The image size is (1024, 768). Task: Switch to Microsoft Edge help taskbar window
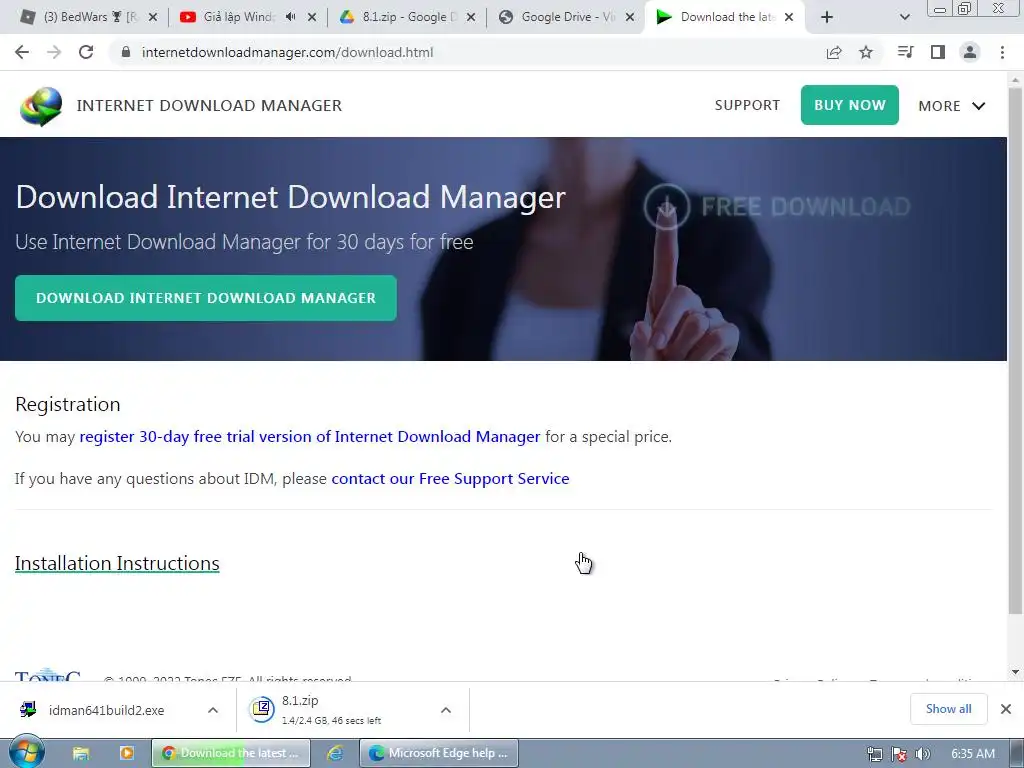pos(439,753)
